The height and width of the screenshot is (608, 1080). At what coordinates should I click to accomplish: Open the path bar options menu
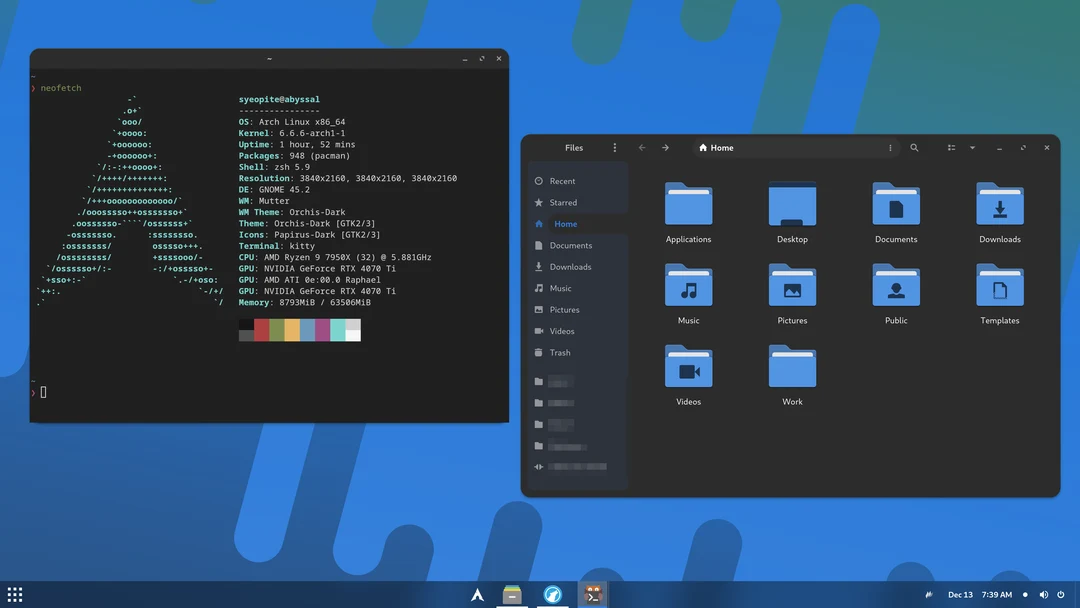pyautogui.click(x=890, y=147)
